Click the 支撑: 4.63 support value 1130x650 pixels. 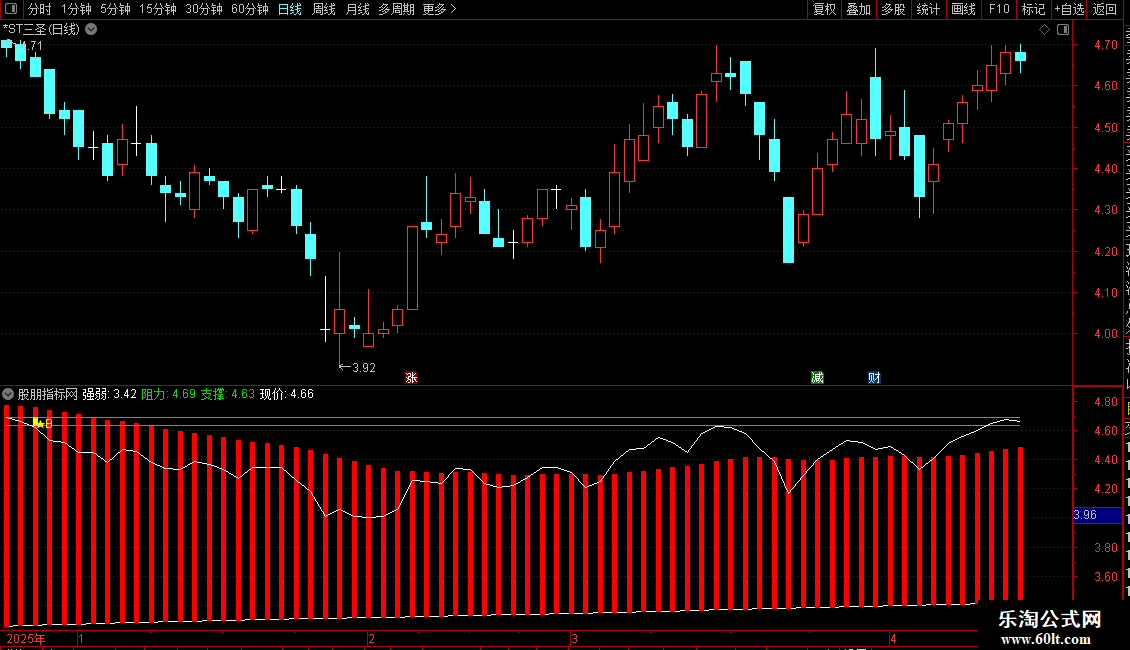[228, 394]
